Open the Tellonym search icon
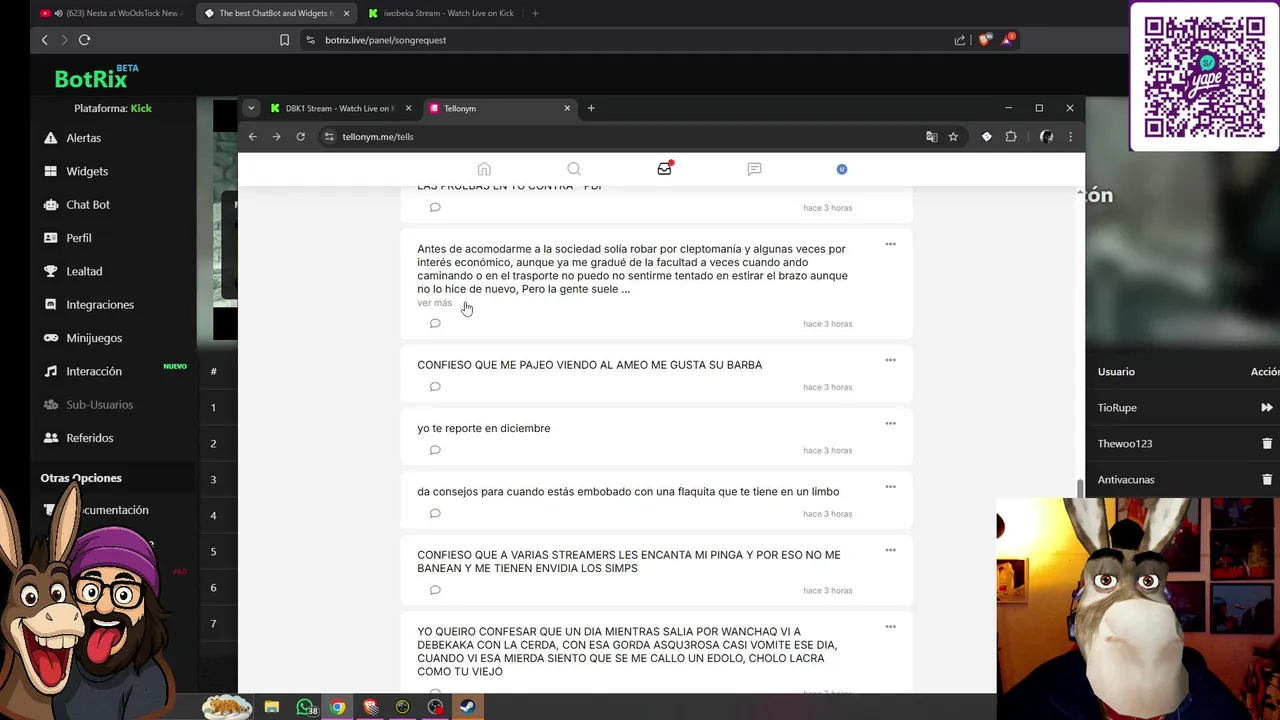This screenshot has height=720, width=1280. 574,169
